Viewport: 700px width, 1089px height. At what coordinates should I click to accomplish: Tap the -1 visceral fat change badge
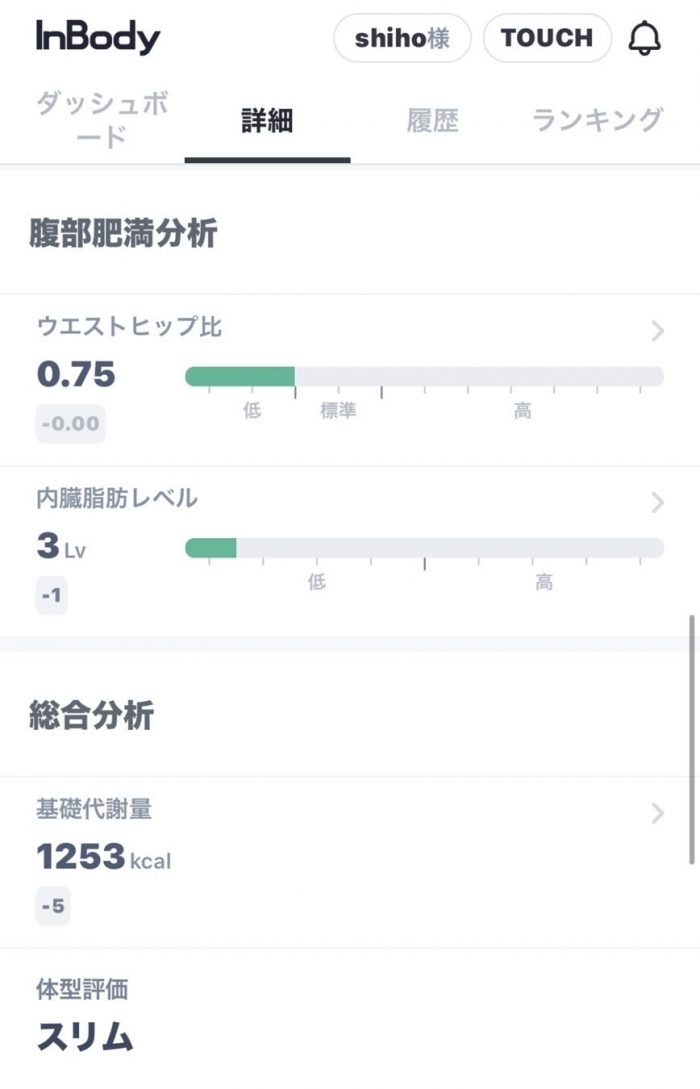pyautogui.click(x=52, y=595)
